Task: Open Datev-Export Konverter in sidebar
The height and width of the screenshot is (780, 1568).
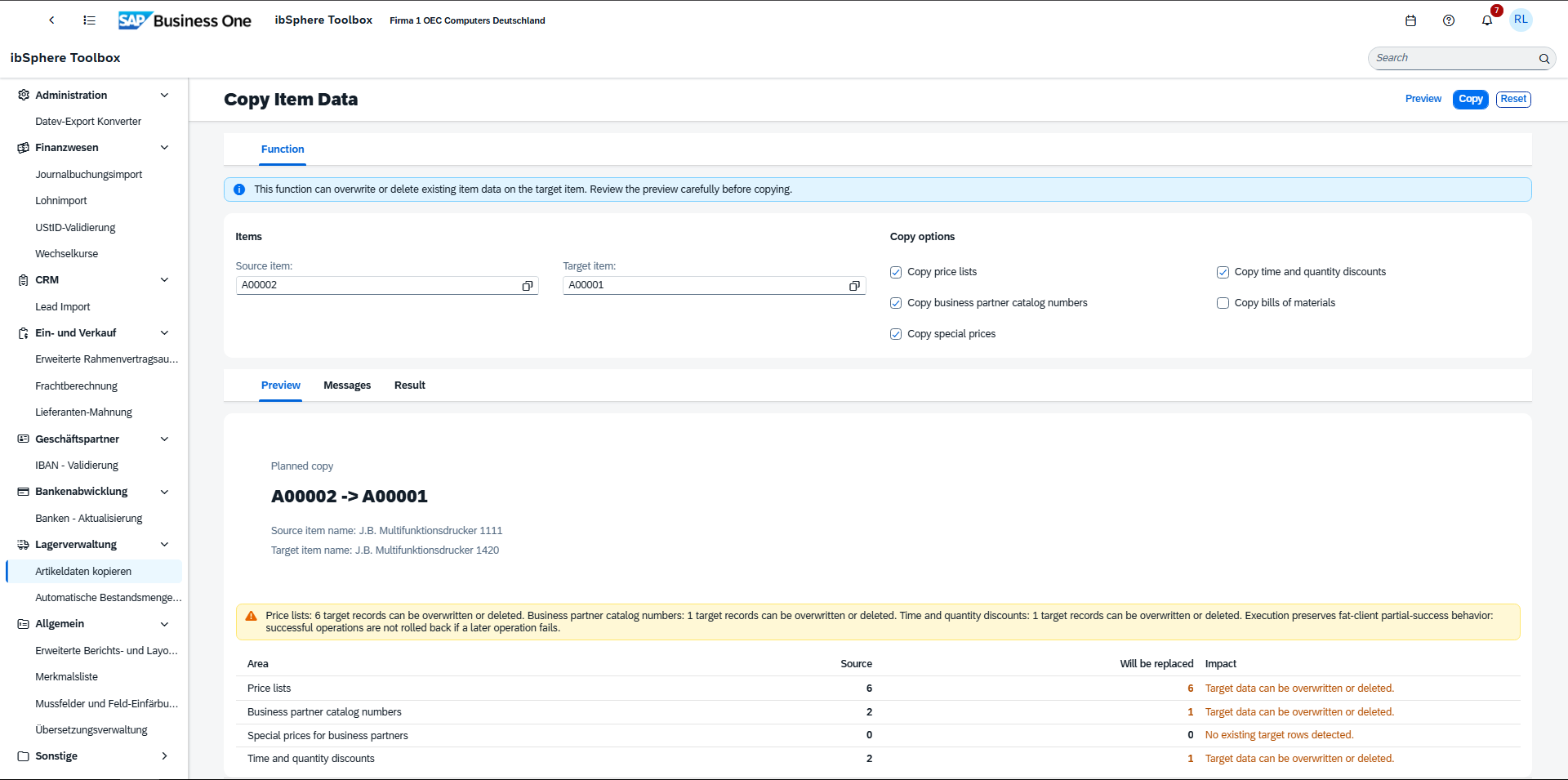Action: (88, 122)
